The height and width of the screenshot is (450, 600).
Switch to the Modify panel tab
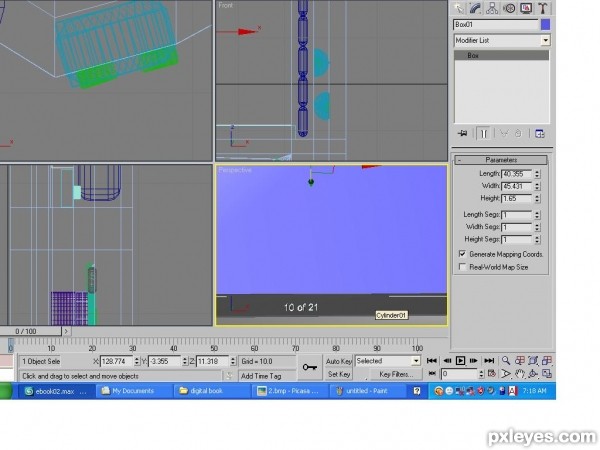point(475,8)
